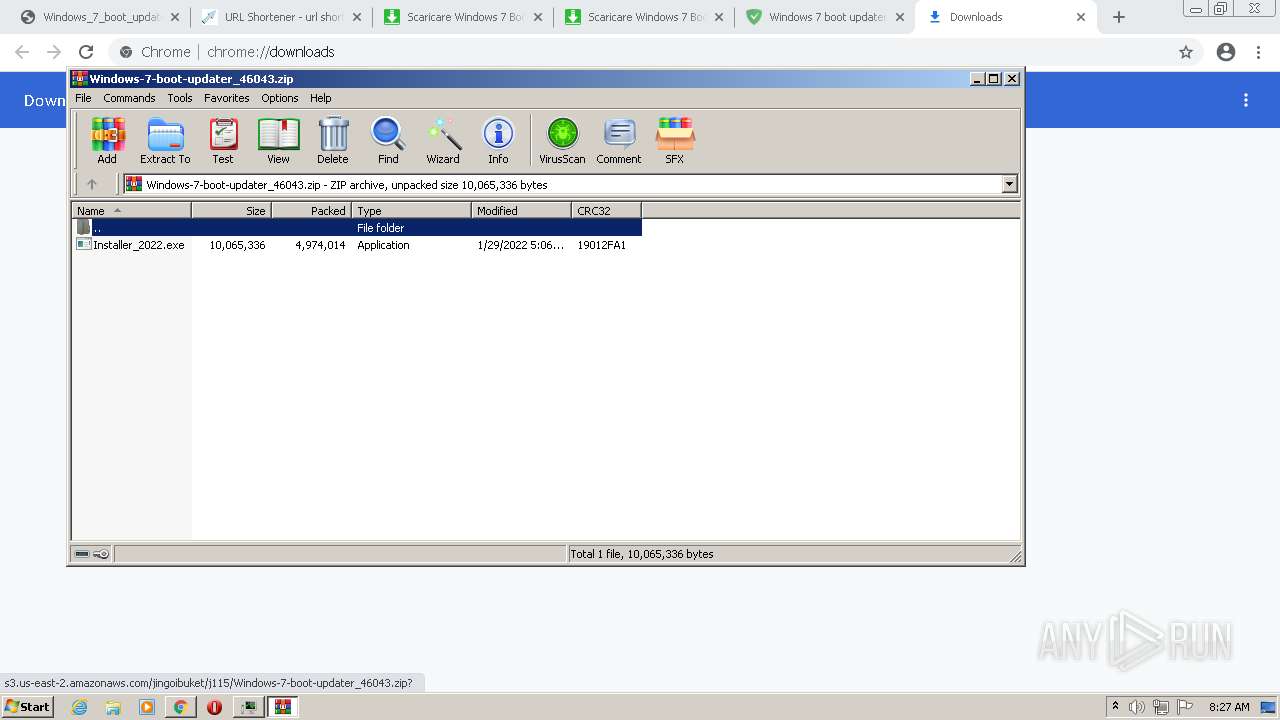Viewport: 1280px width, 720px height.
Task: Click the Extract To toolbar icon
Action: (x=165, y=140)
